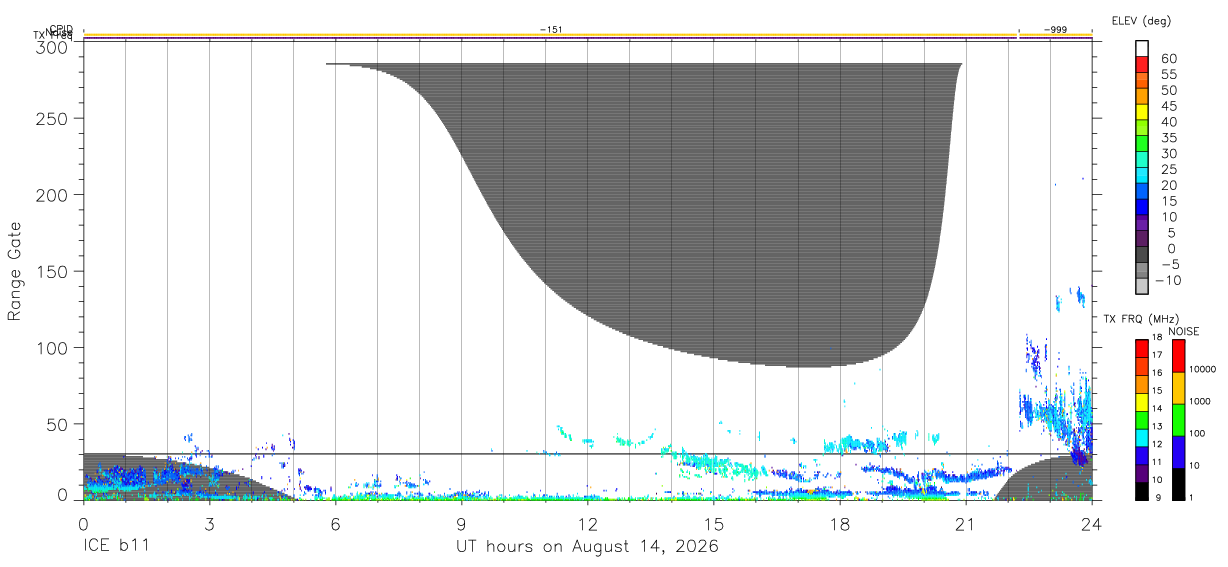Click the -999 CPID value above the plot
This screenshot has width=1228, height=567.
click(x=1055, y=30)
